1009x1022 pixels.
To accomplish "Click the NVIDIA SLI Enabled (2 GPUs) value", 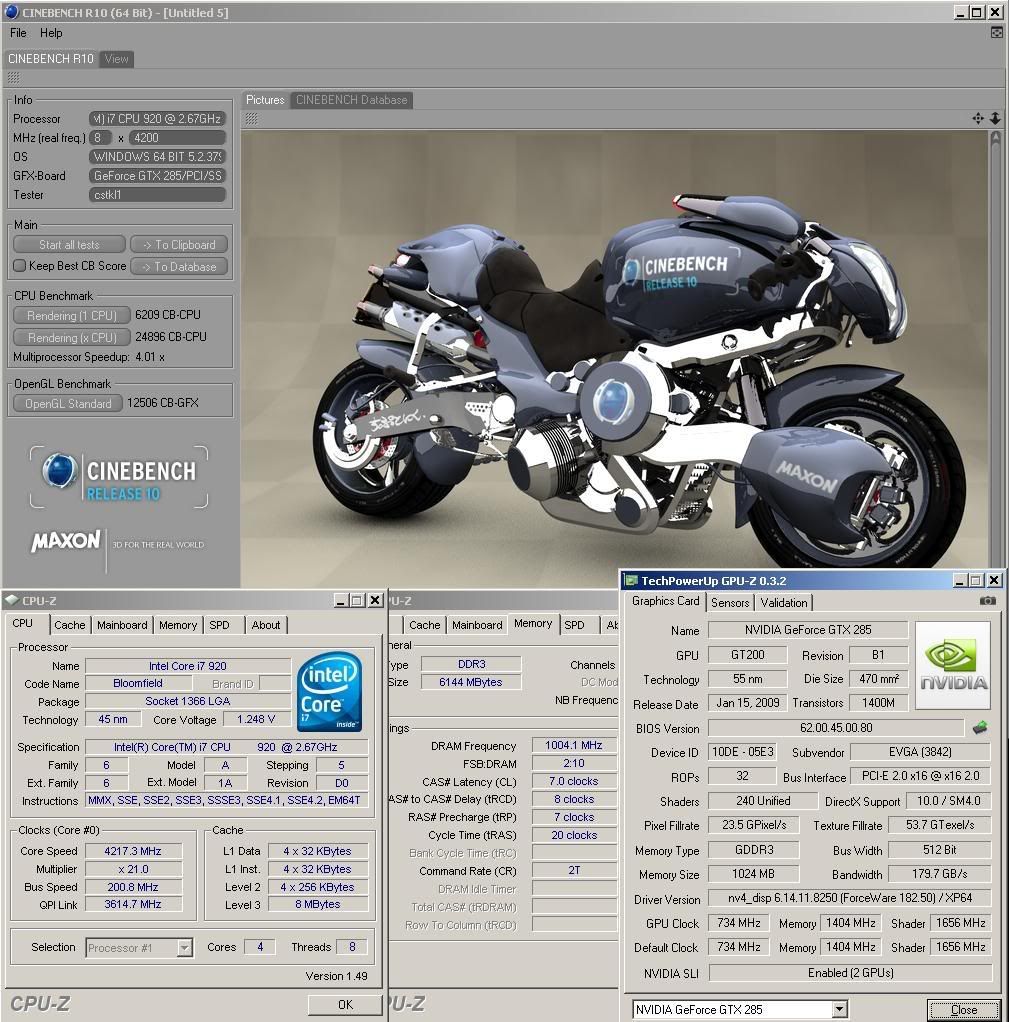I will 851,972.
